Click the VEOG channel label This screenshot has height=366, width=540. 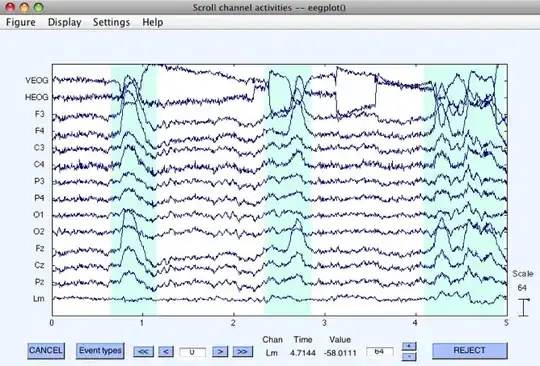coord(37,81)
